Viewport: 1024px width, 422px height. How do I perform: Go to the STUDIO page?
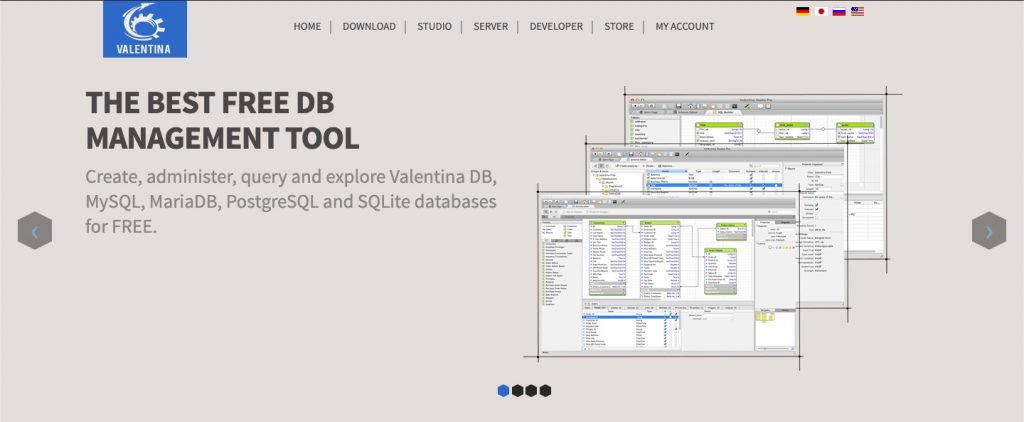(434, 27)
